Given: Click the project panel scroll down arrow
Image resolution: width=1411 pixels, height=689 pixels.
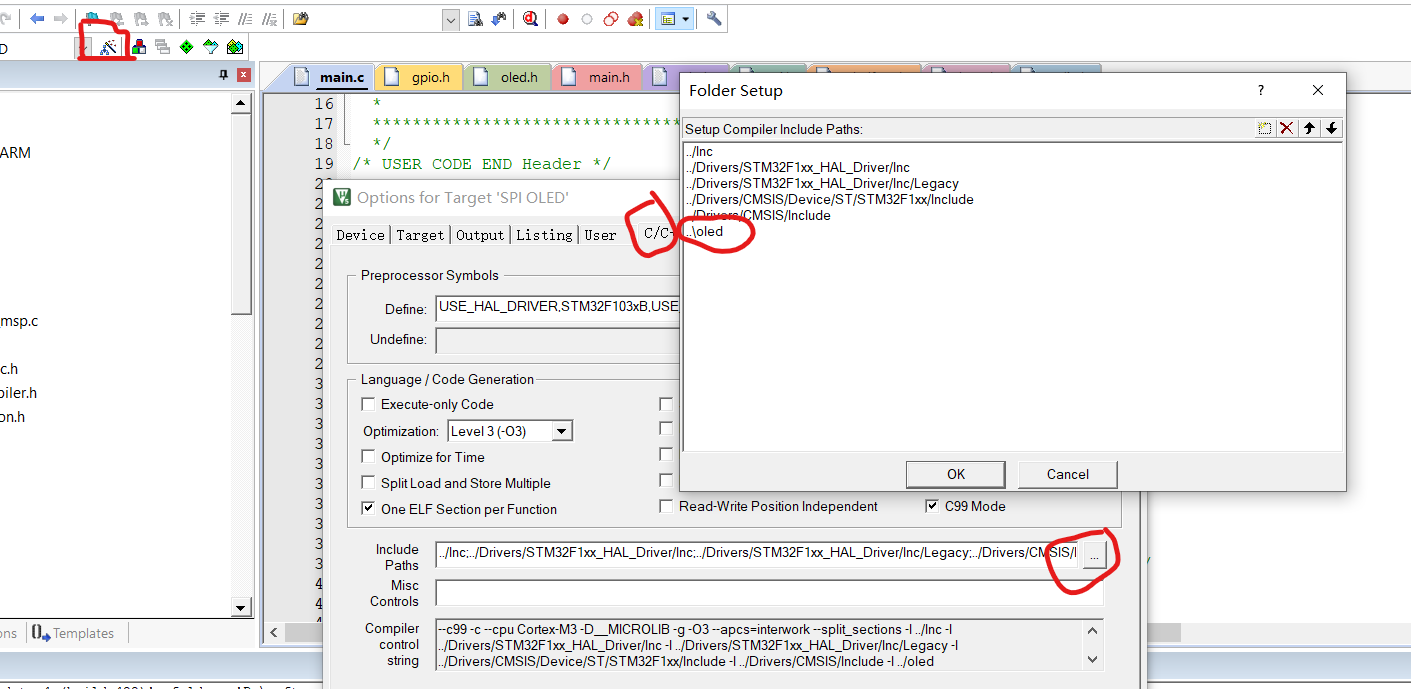Looking at the screenshot, I should click(241, 606).
